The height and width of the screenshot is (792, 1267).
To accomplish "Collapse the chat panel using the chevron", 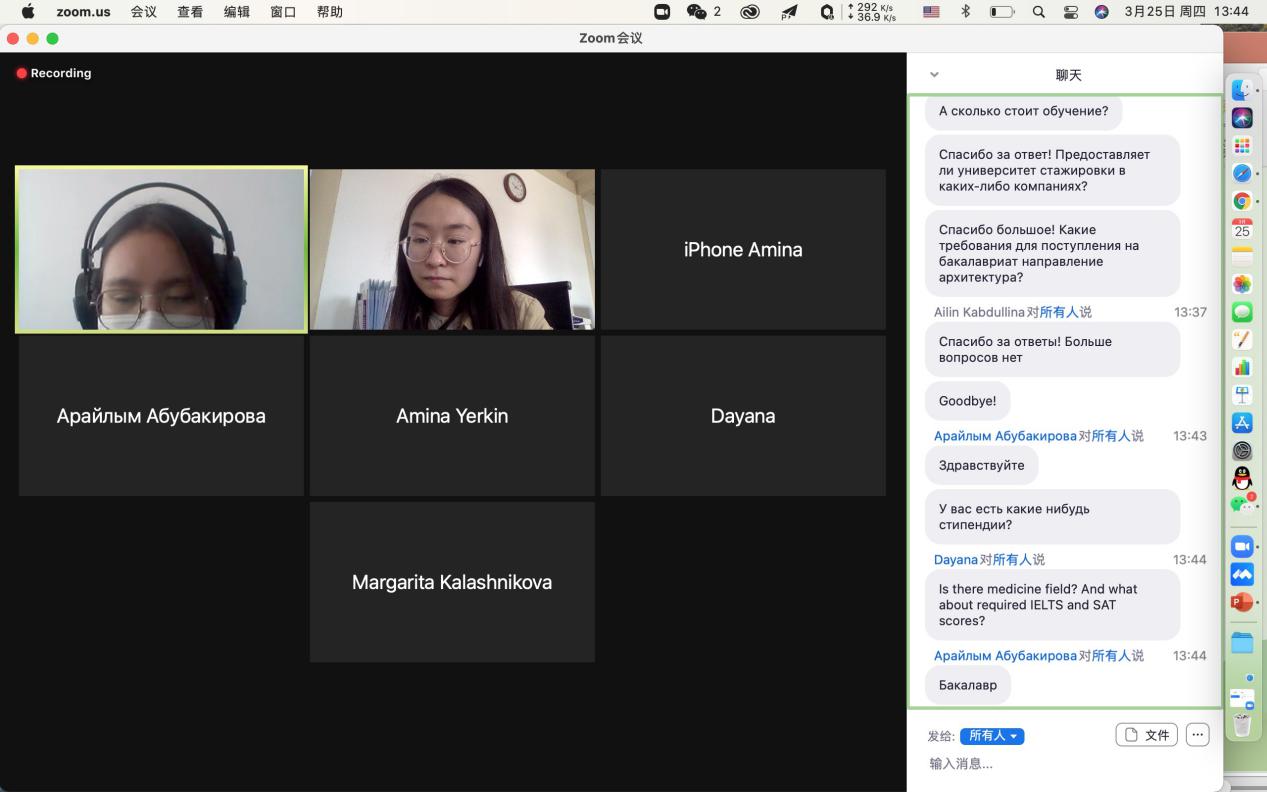I will (x=934, y=75).
